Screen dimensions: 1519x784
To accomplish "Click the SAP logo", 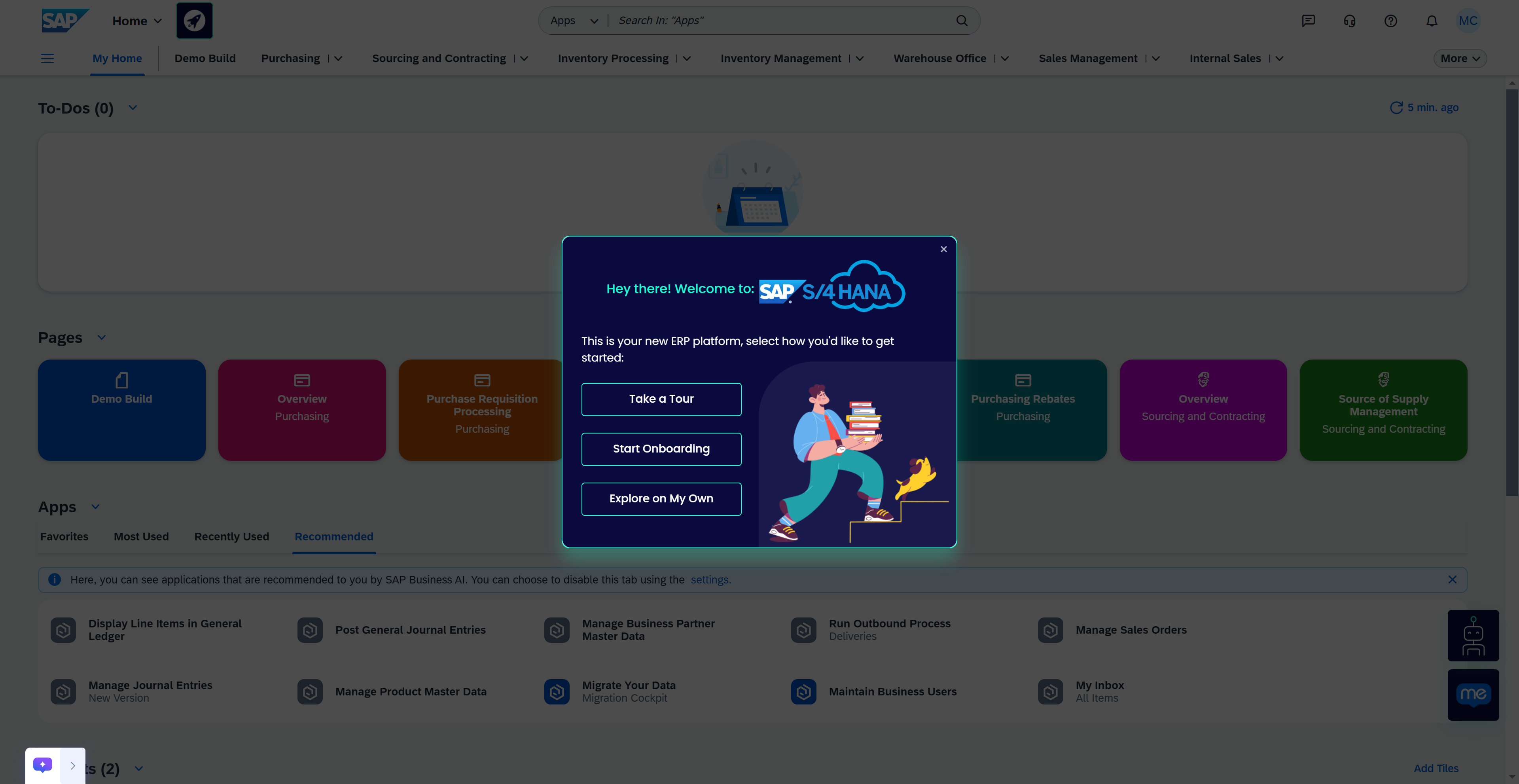I will [x=65, y=21].
